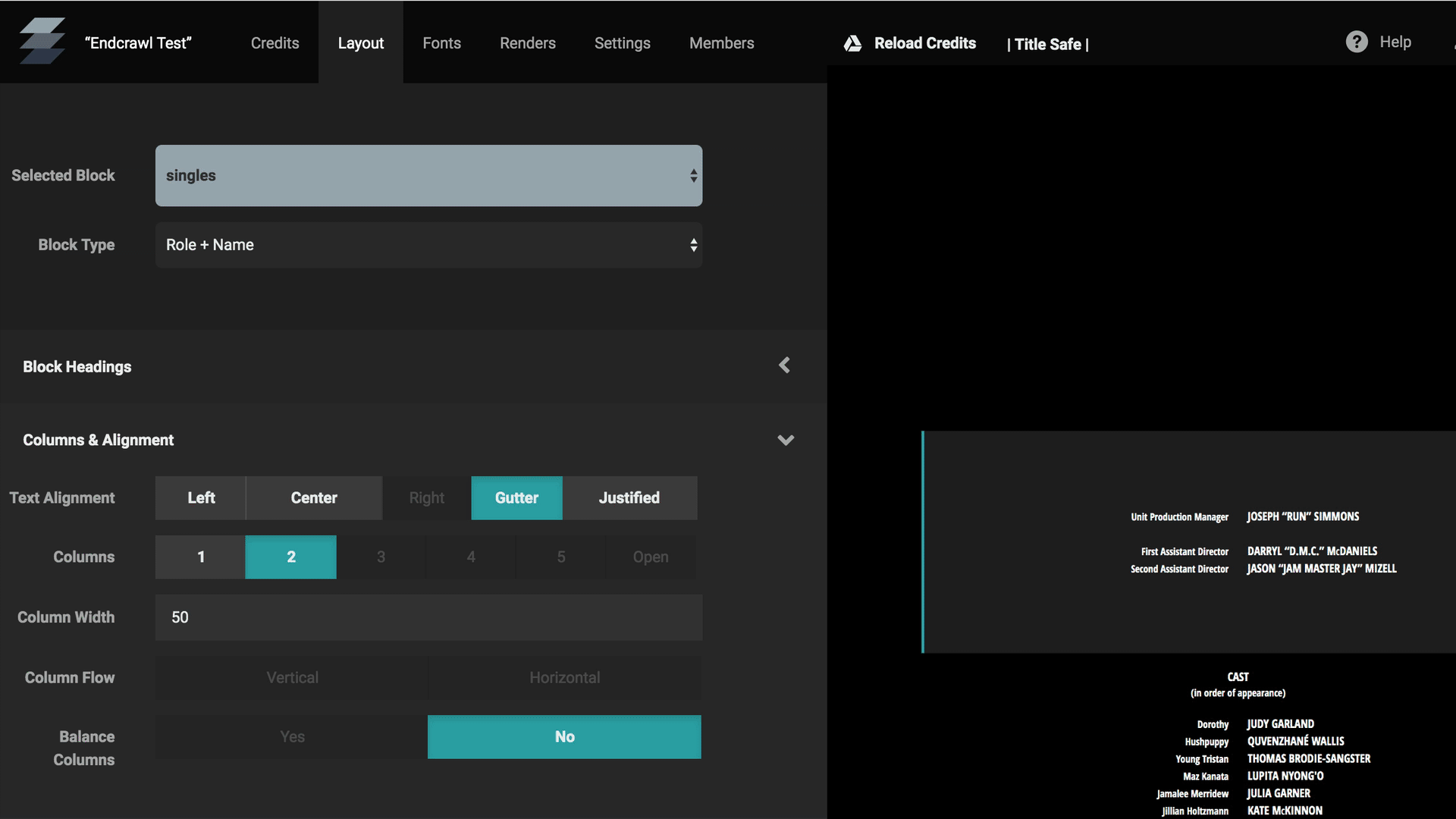Go to the Settings tab
Image resolution: width=1456 pixels, height=819 pixels.
click(622, 42)
